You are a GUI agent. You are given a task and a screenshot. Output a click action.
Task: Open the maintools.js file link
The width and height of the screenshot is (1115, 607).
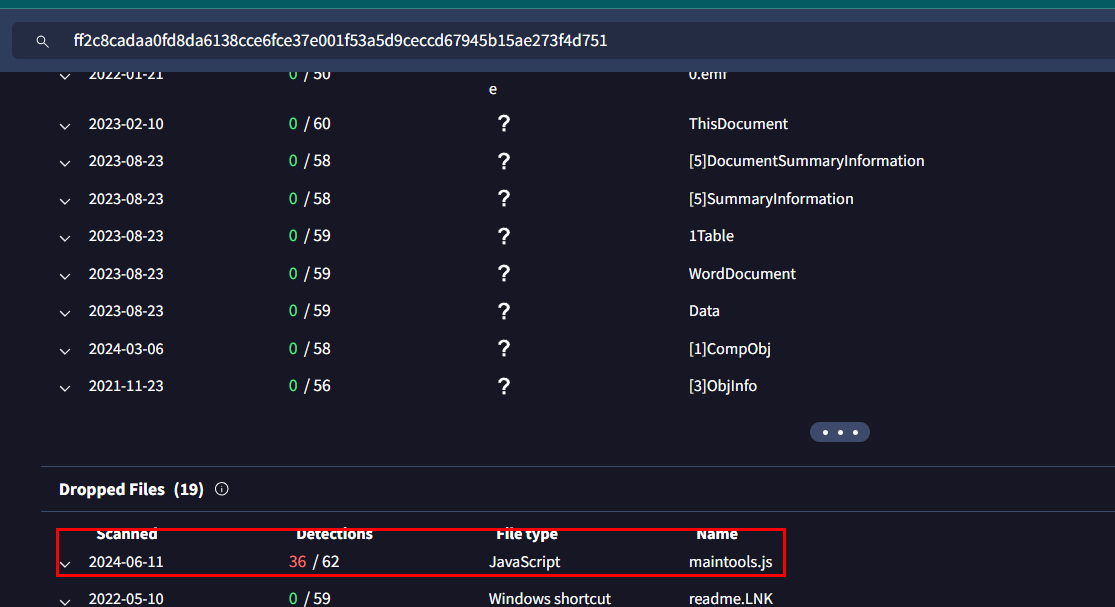730,562
